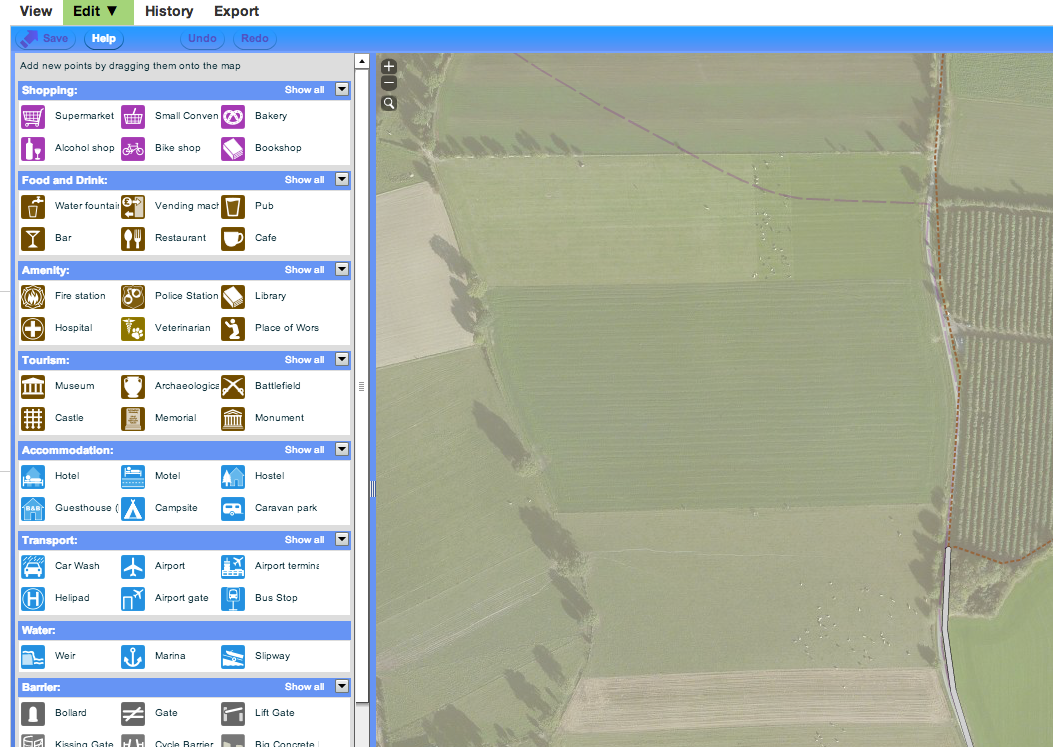Collapse the Food and Drink category arrow
The height and width of the screenshot is (747, 1053).
point(342,179)
